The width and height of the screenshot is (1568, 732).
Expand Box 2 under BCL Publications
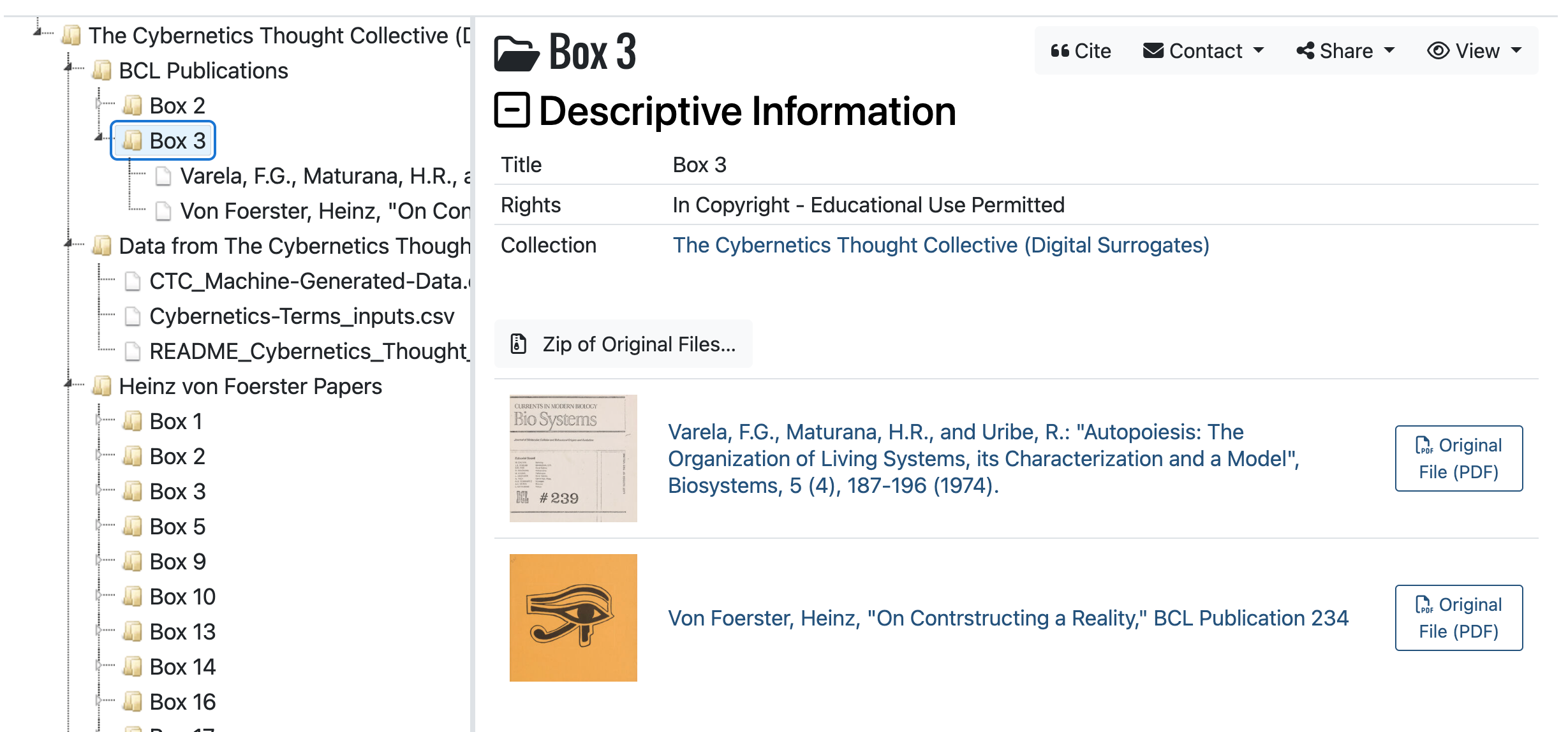tap(99, 103)
